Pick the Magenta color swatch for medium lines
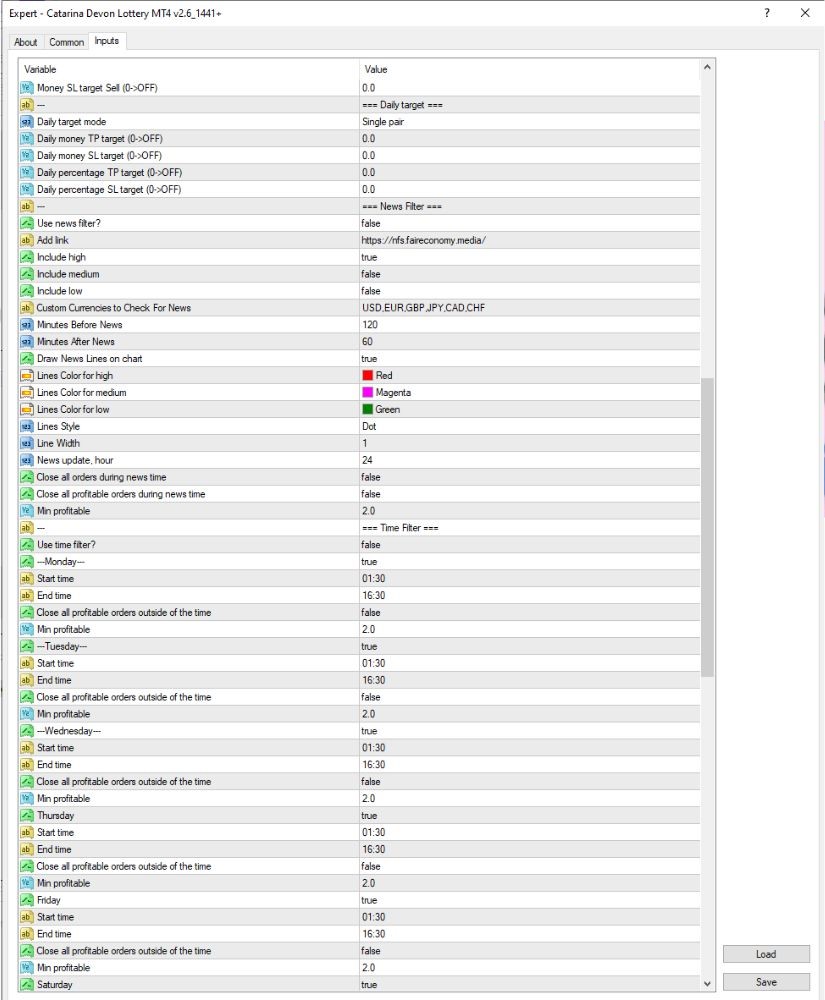The height and width of the screenshot is (1000, 825). point(367,392)
